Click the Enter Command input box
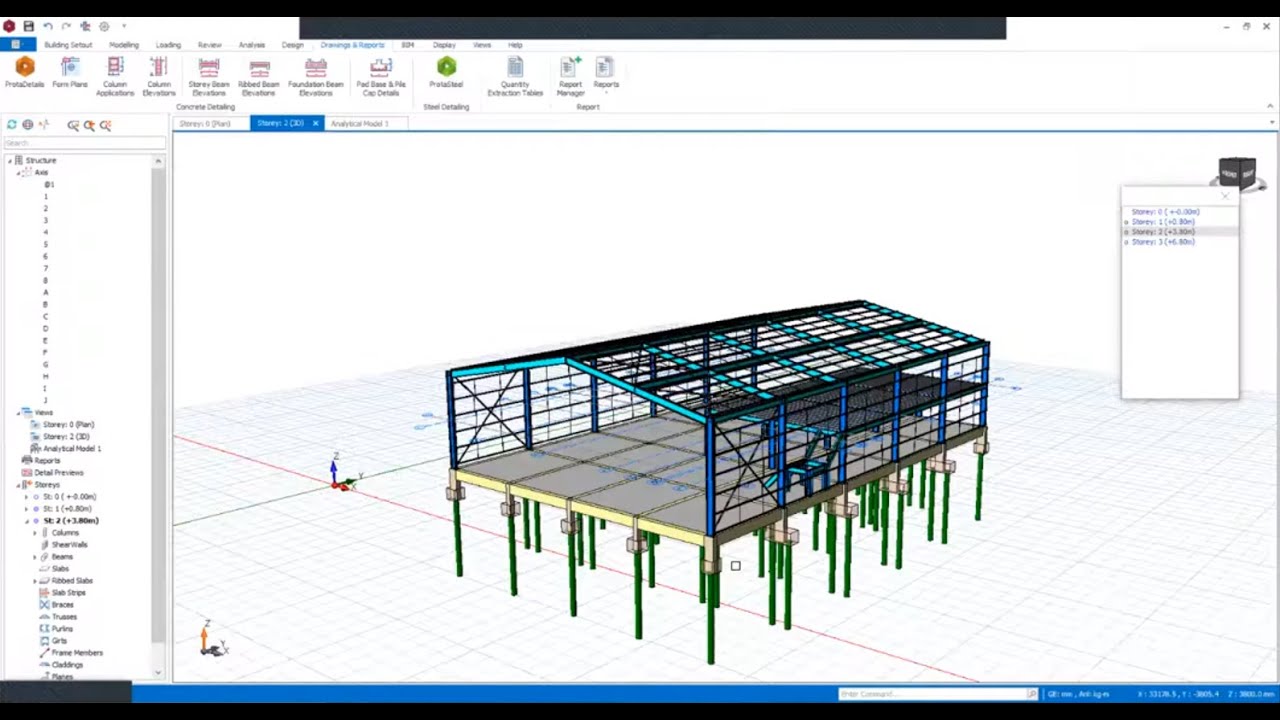 click(x=933, y=694)
